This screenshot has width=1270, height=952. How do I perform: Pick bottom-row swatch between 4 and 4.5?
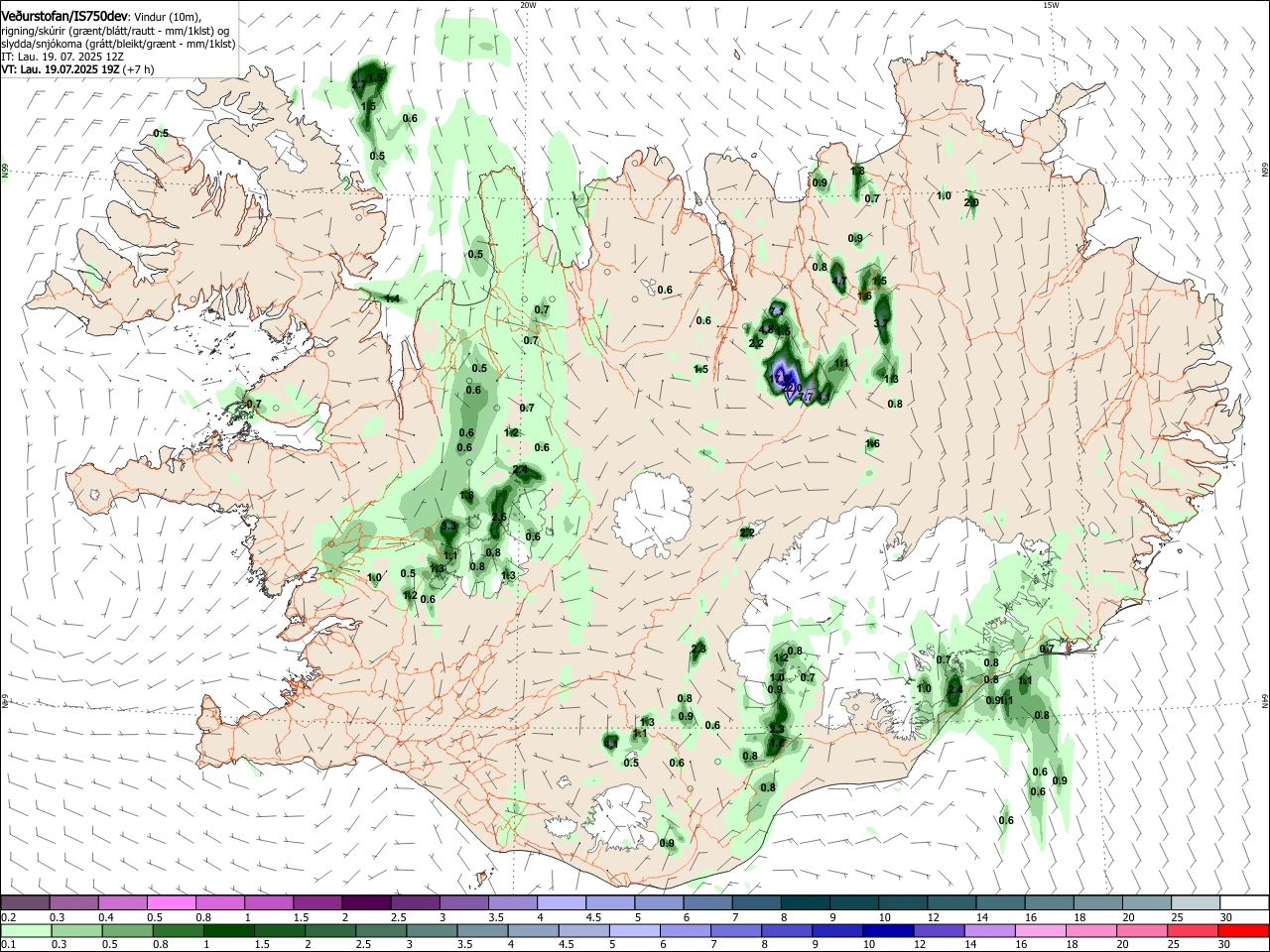(533, 930)
